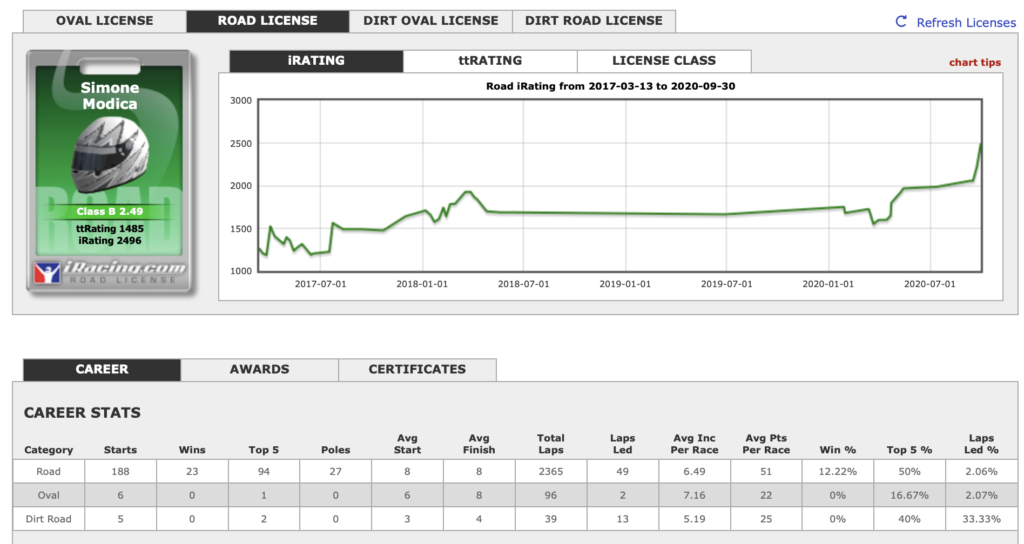Click the Road wins value 23
This screenshot has width=1024, height=544.
[x=192, y=472]
